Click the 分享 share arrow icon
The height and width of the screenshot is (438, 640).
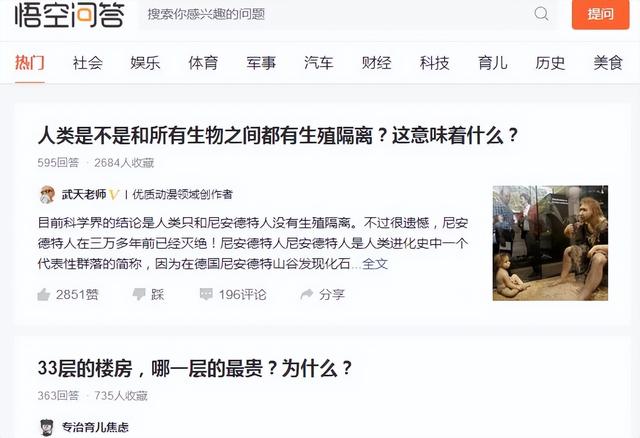click(x=307, y=294)
